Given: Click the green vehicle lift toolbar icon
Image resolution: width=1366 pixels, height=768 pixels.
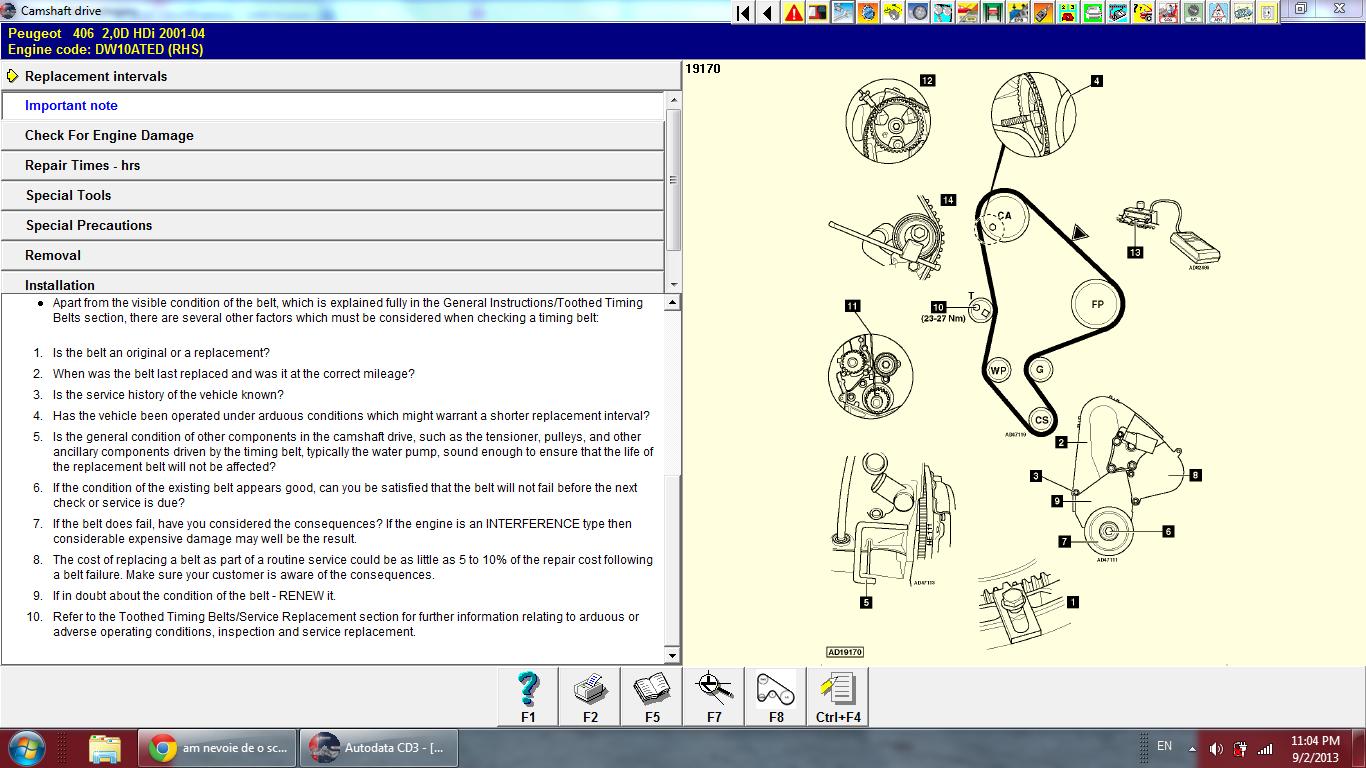Looking at the screenshot, I should [x=993, y=13].
